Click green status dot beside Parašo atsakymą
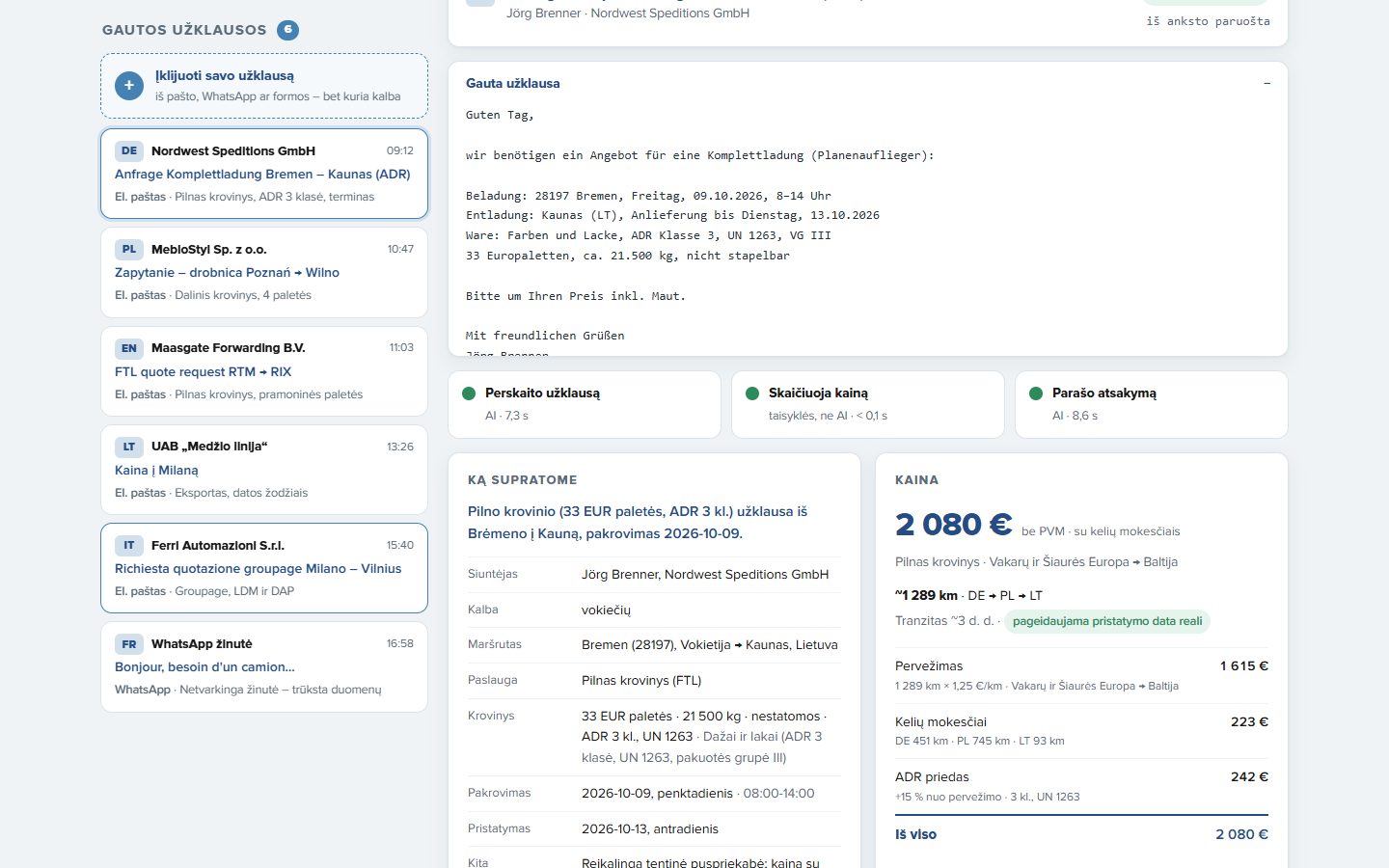This screenshot has width=1389, height=868. pos(1036,393)
